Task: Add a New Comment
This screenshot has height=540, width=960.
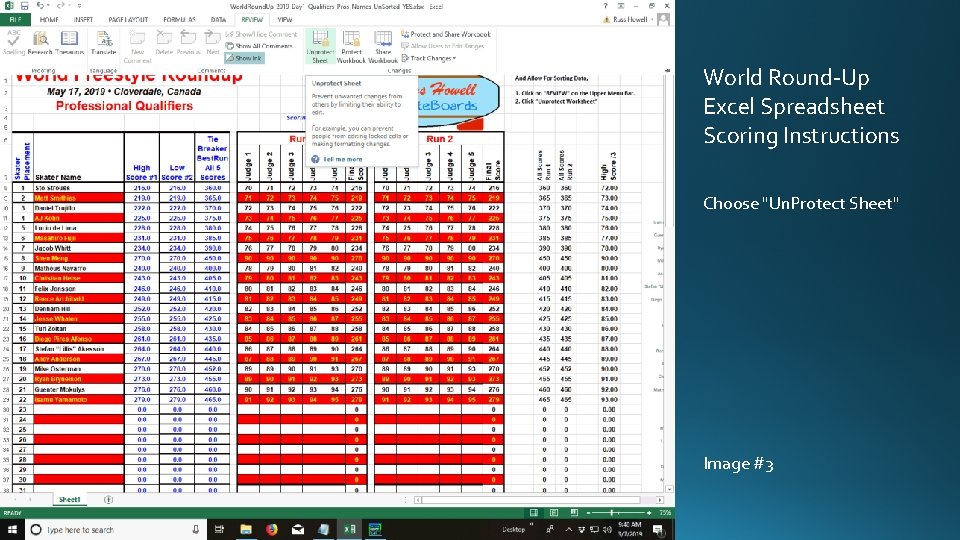Action: tap(137, 47)
